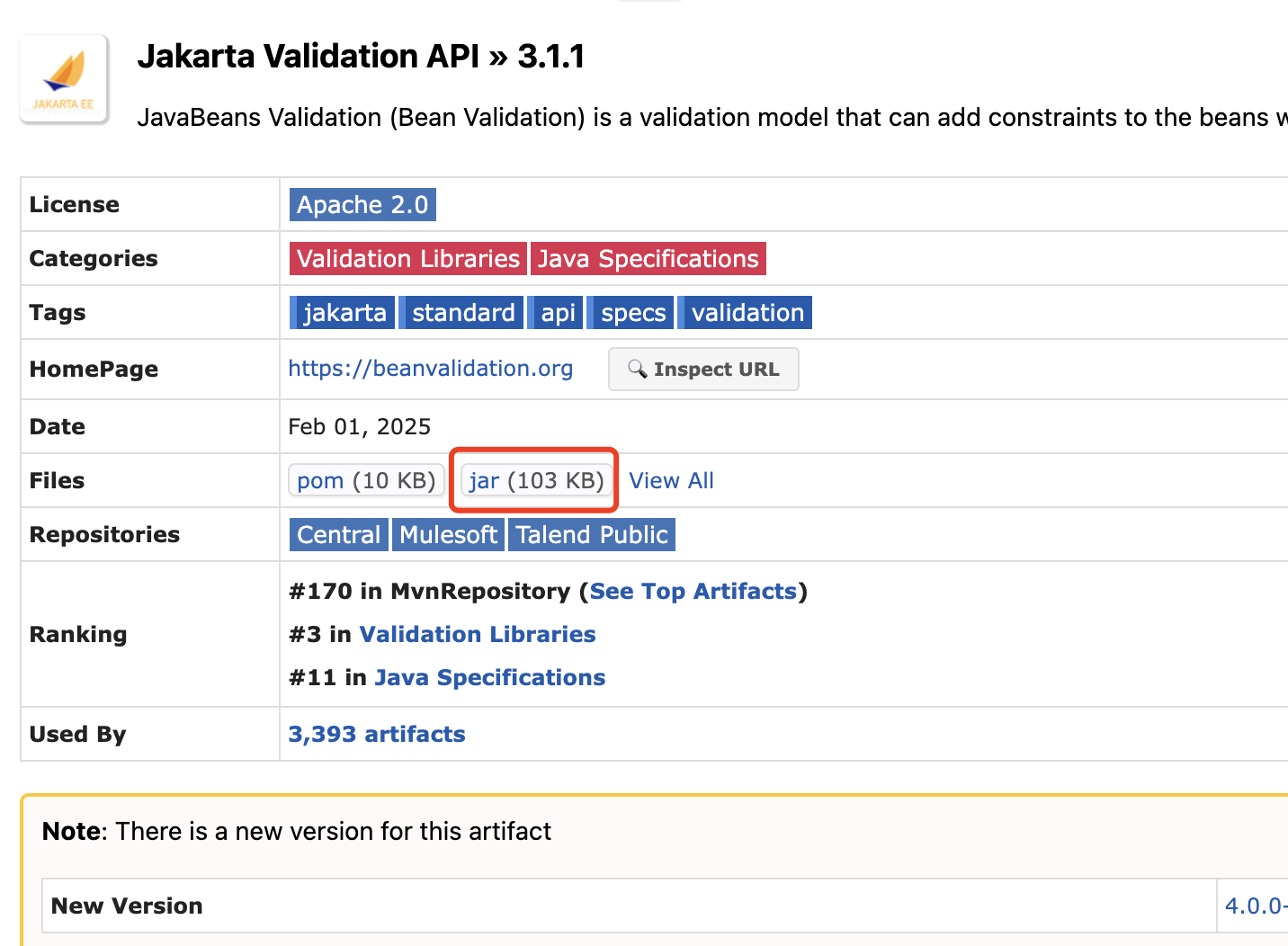Screen dimensions: 1288x946
Task: Download the pom (10 KB) file
Action: point(366,481)
